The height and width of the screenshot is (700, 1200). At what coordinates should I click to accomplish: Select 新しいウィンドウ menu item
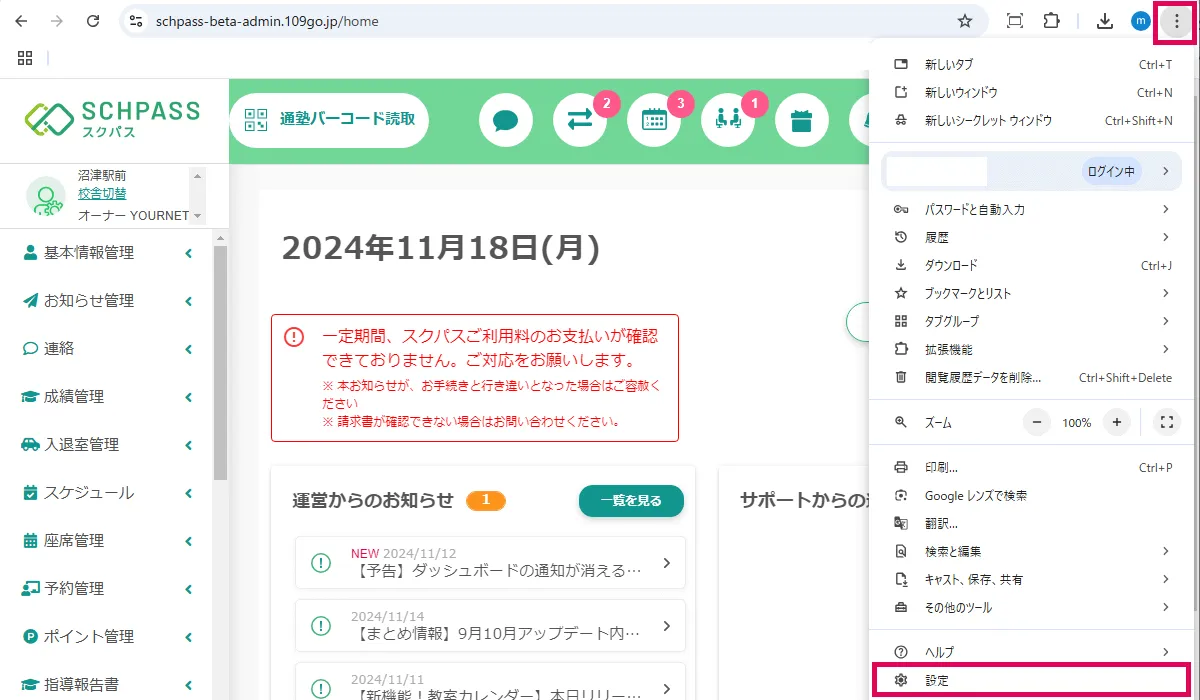pyautogui.click(x=1032, y=92)
